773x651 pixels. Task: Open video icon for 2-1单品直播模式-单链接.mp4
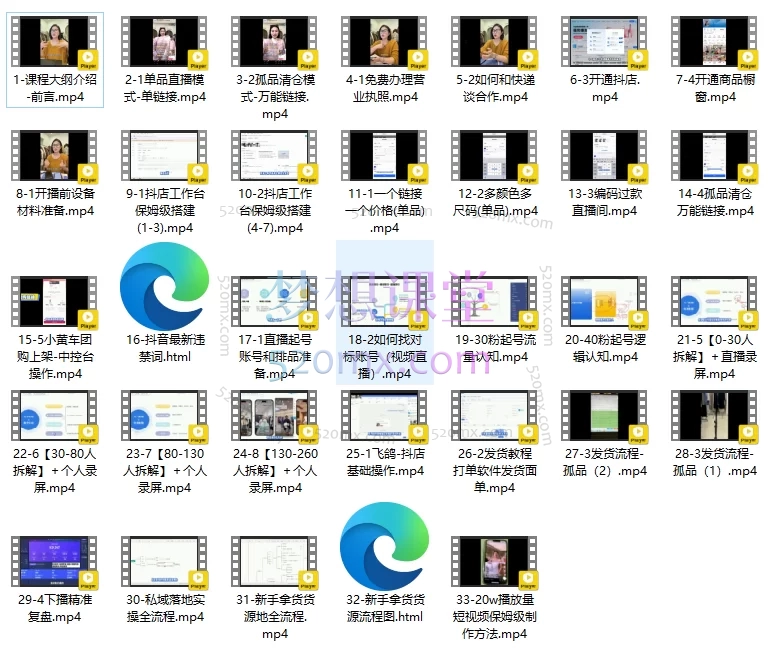click(x=164, y=41)
